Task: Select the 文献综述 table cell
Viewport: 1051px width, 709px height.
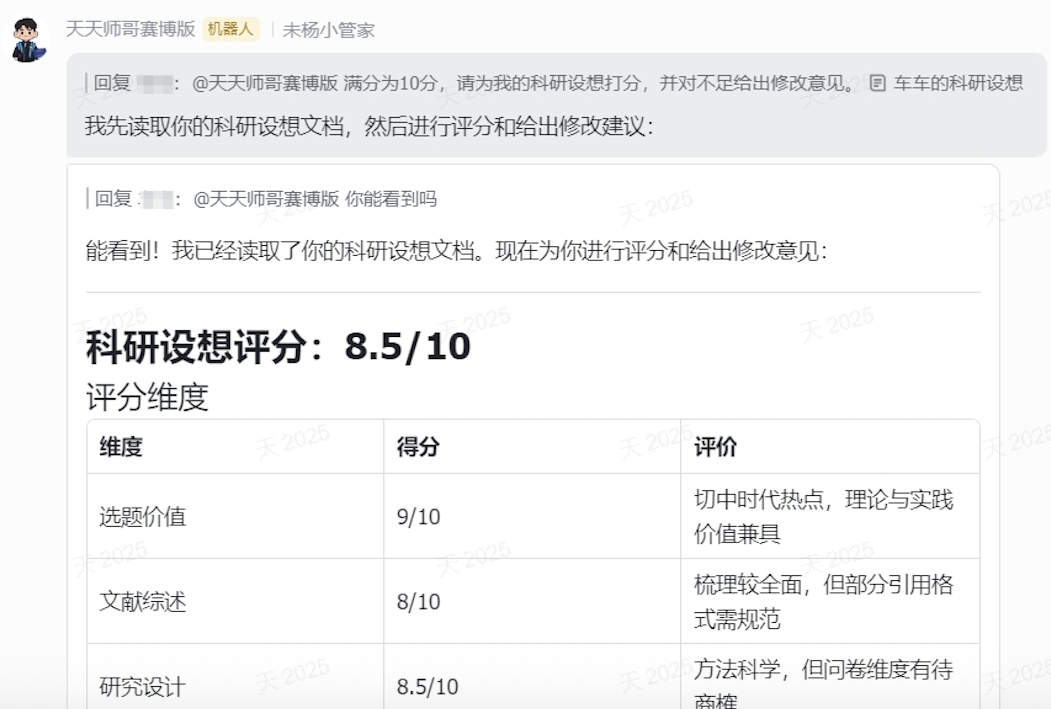Action: click(142, 602)
